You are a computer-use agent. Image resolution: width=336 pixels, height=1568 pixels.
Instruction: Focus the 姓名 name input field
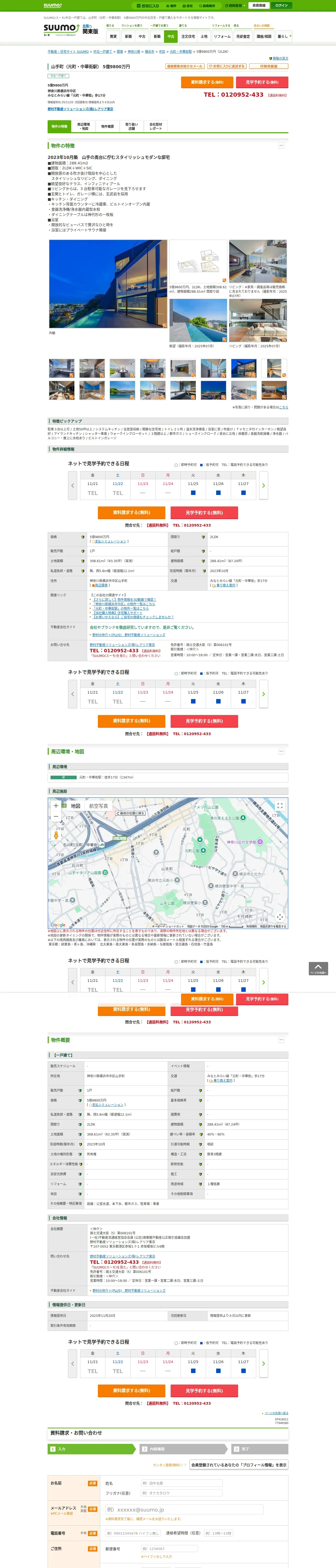coord(181,1483)
